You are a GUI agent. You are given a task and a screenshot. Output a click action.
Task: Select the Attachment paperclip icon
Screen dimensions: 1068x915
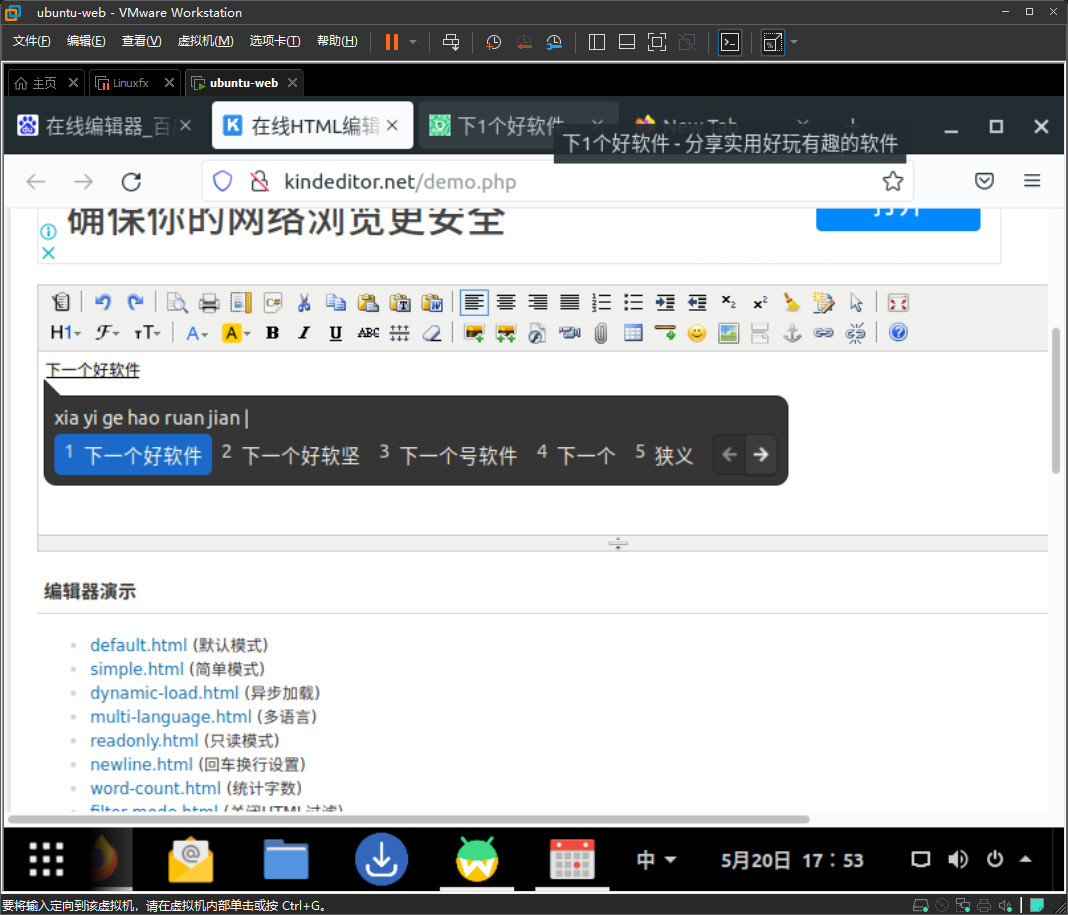tap(601, 333)
